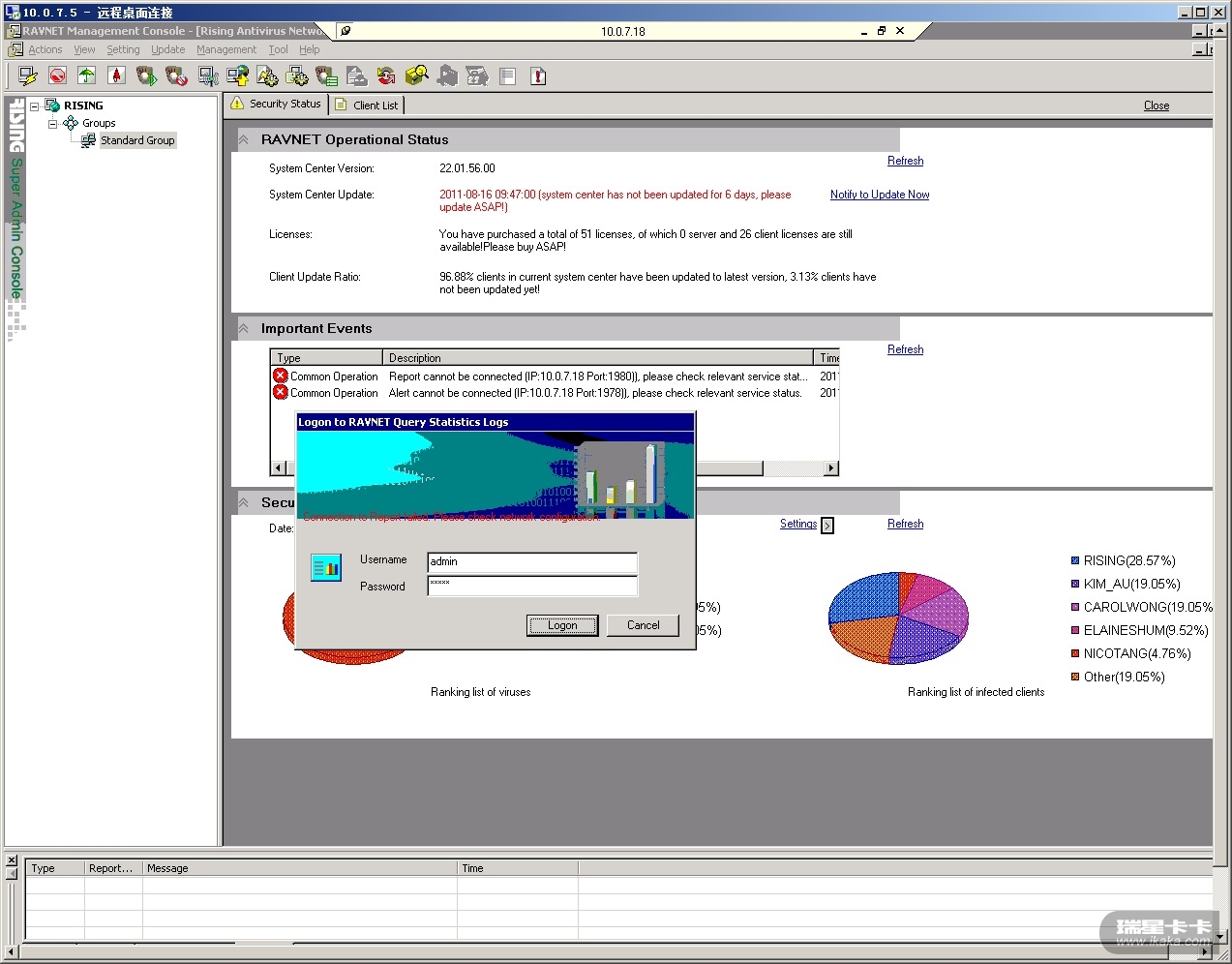The image size is (1232, 964).
Task: Click the Password input field
Action: click(532, 586)
